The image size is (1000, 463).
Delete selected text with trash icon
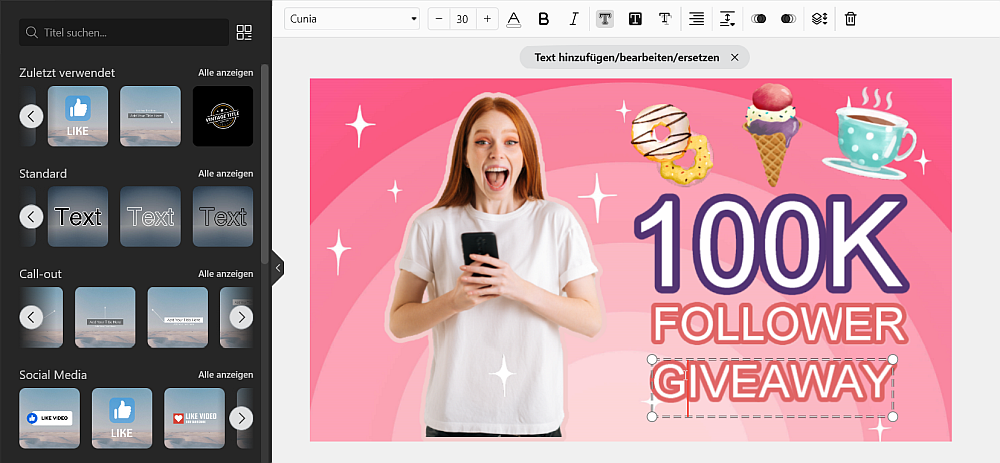point(850,19)
